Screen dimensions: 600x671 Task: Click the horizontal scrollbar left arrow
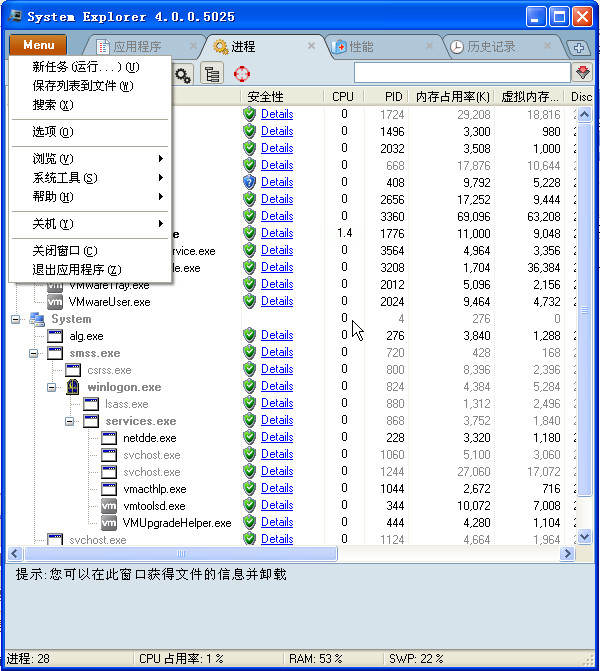click(15, 553)
